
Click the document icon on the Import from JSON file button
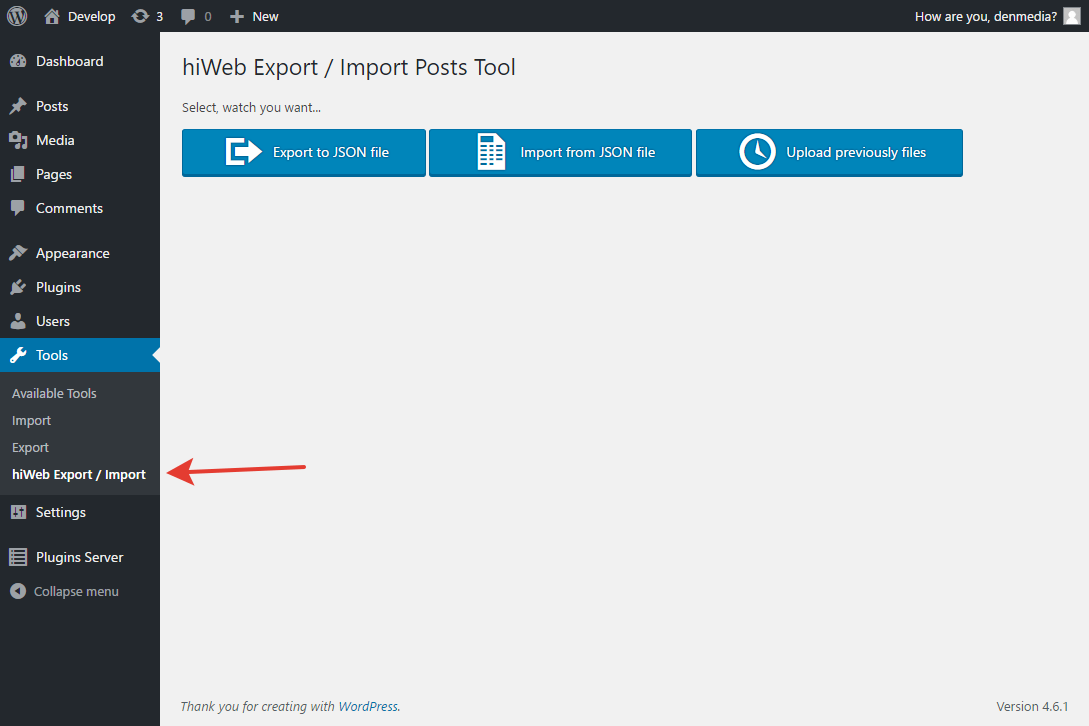coord(491,152)
